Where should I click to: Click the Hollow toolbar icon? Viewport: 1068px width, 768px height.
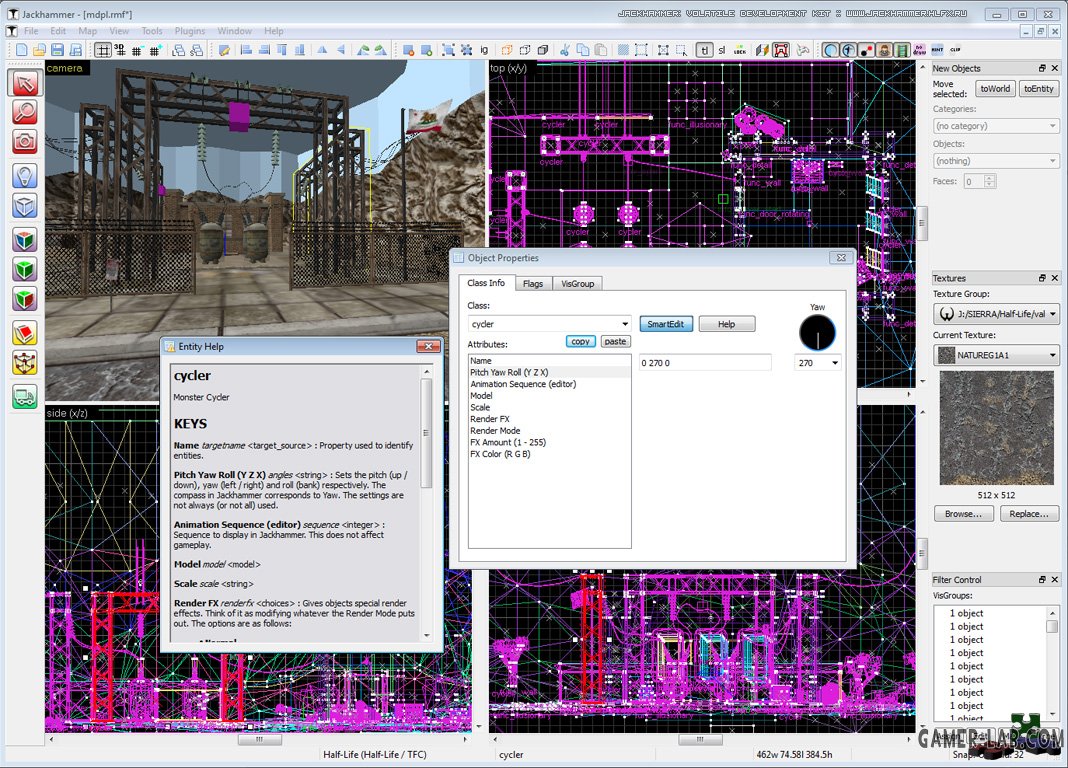tap(427, 50)
